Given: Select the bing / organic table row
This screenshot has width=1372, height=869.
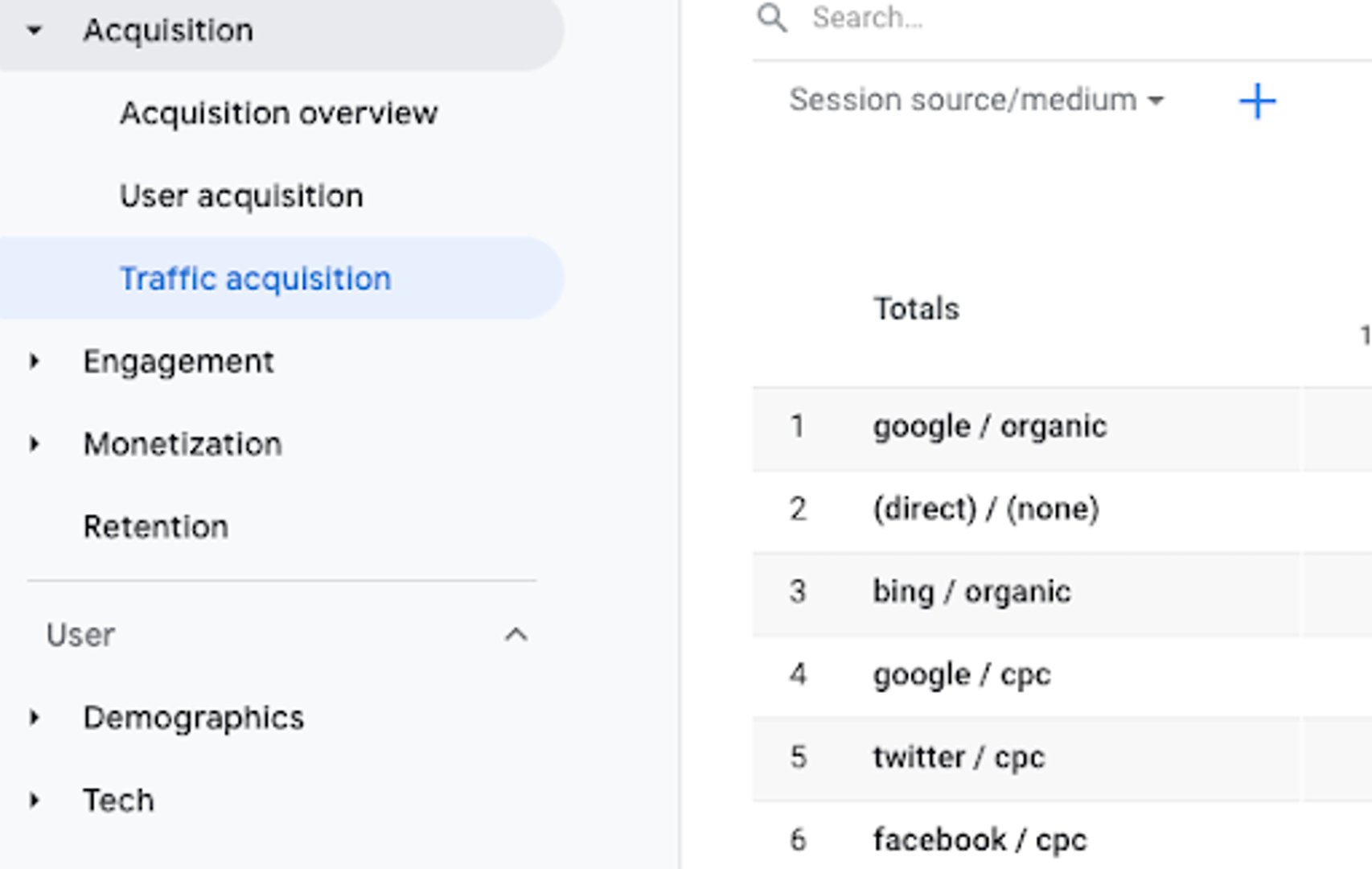Looking at the screenshot, I should pyautogui.click(x=973, y=591).
